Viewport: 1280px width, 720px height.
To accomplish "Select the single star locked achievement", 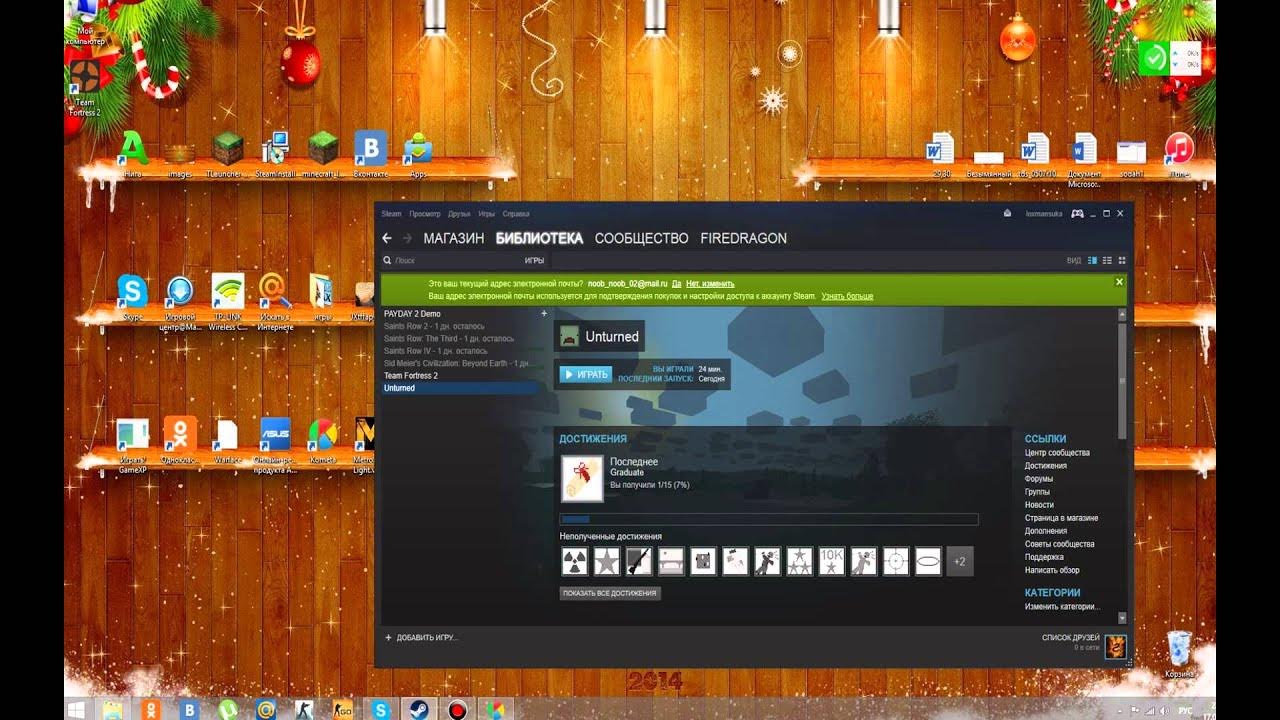I will click(606, 561).
